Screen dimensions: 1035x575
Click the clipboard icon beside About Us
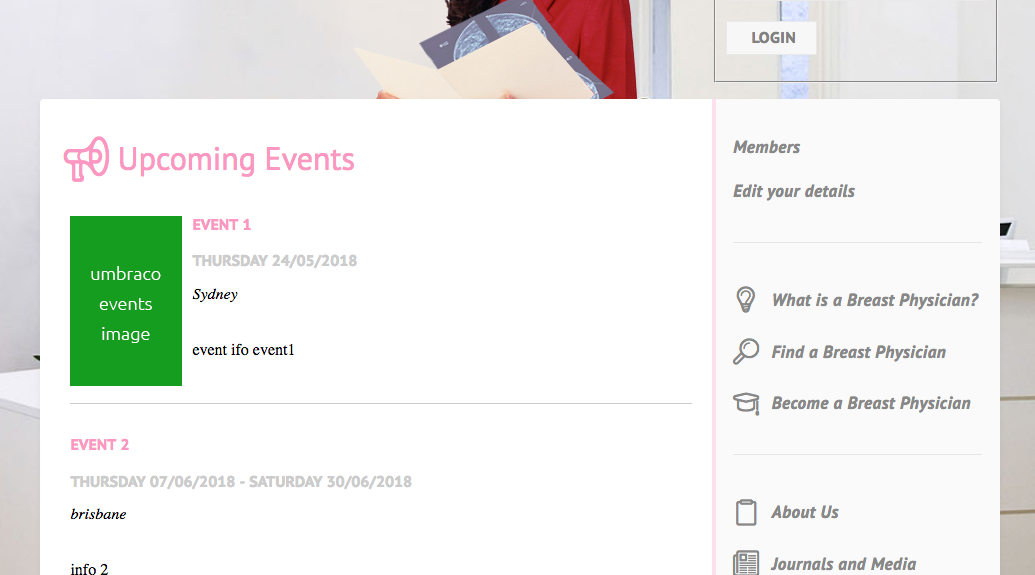[746, 512]
